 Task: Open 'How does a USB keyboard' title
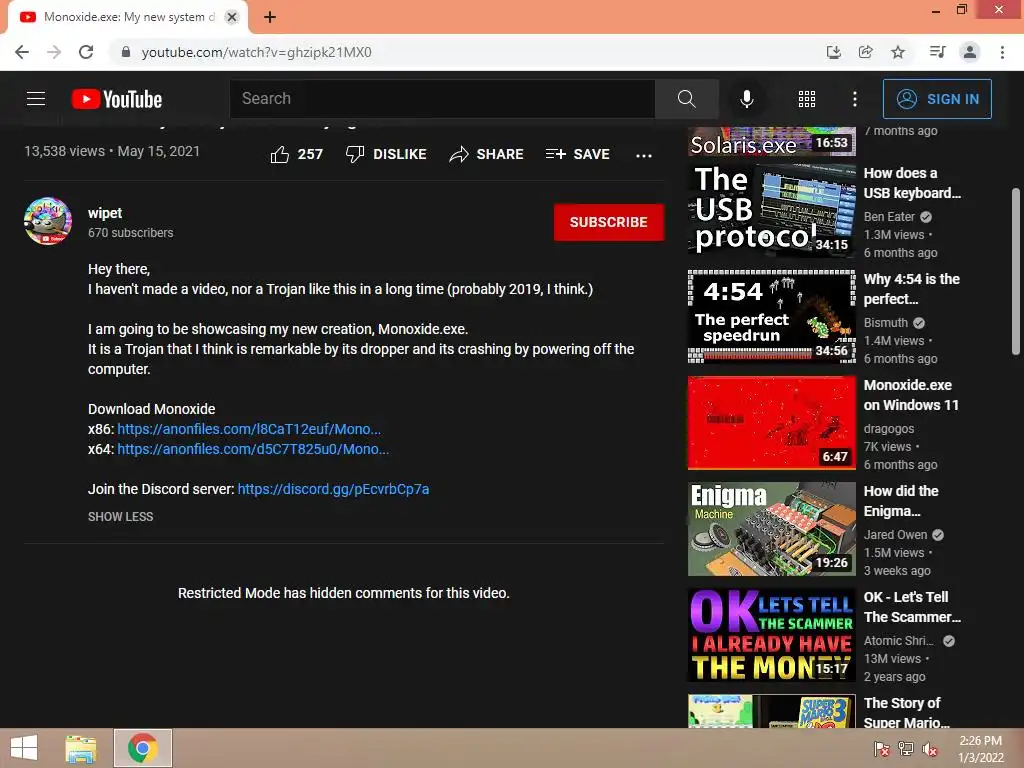tap(912, 183)
